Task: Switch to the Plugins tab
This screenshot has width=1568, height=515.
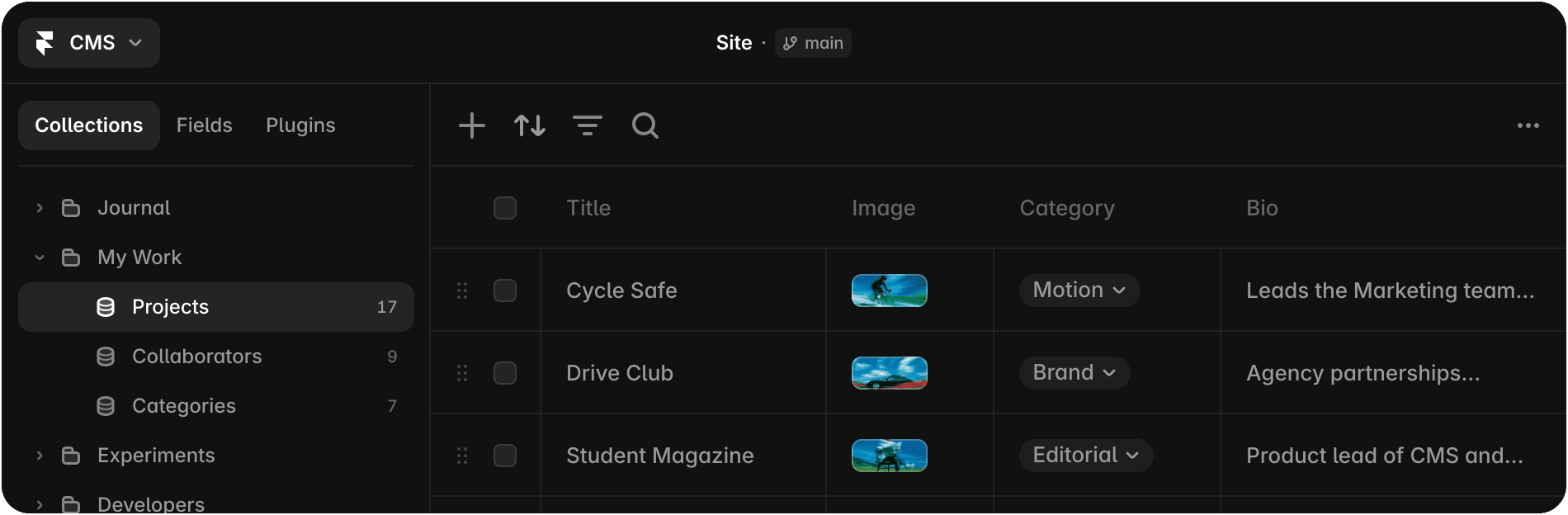Action: (x=300, y=125)
